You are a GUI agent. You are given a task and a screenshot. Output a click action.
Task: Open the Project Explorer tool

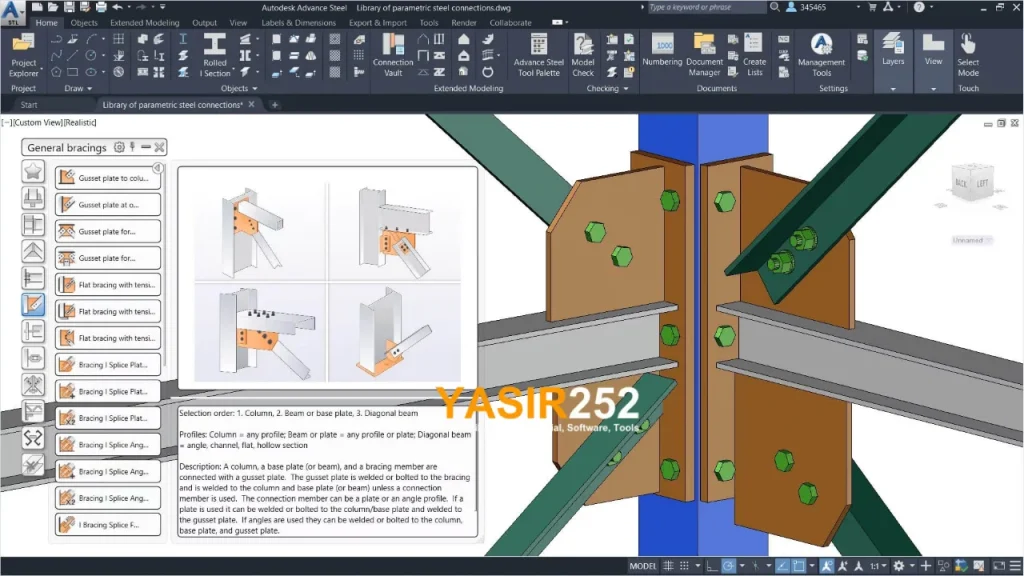[x=24, y=55]
